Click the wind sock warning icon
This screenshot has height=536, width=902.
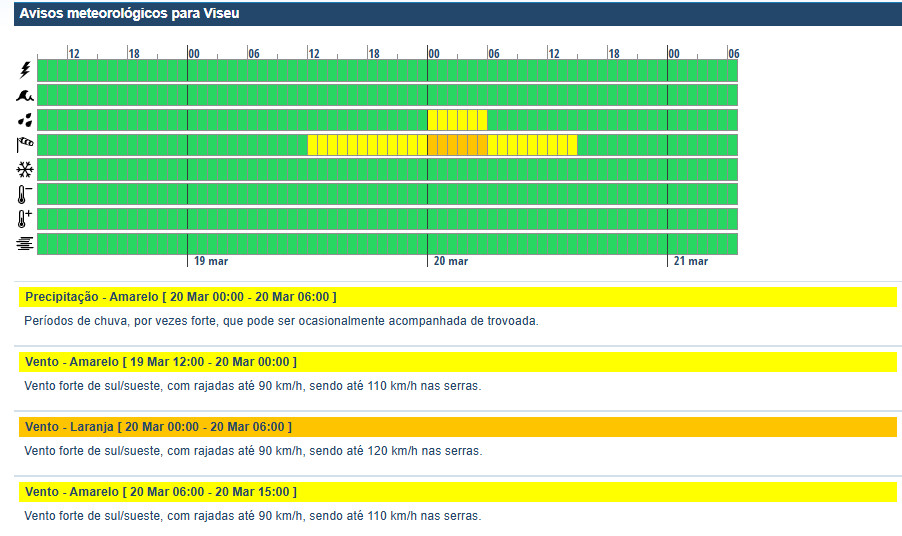point(25,144)
